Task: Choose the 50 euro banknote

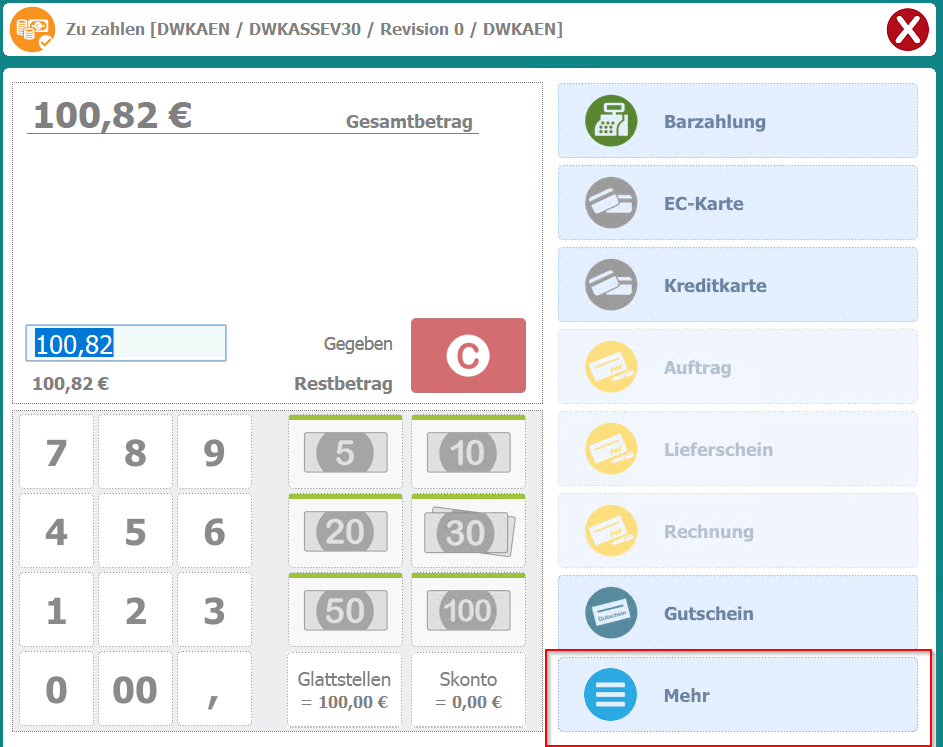Action: pyautogui.click(x=345, y=610)
